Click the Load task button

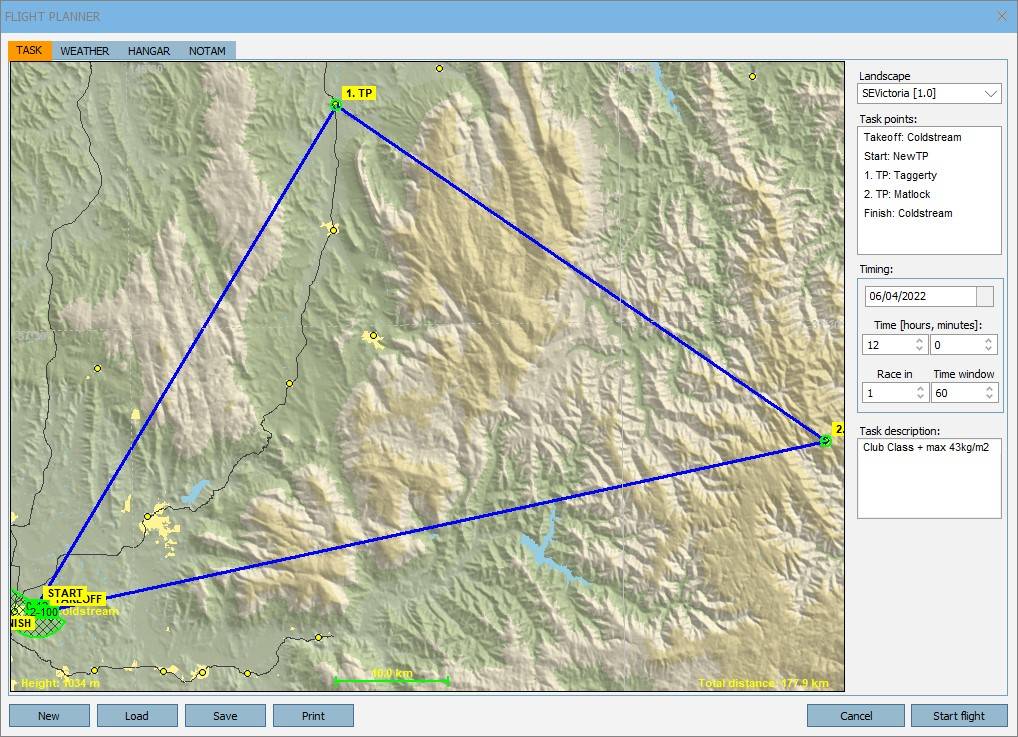pos(137,716)
